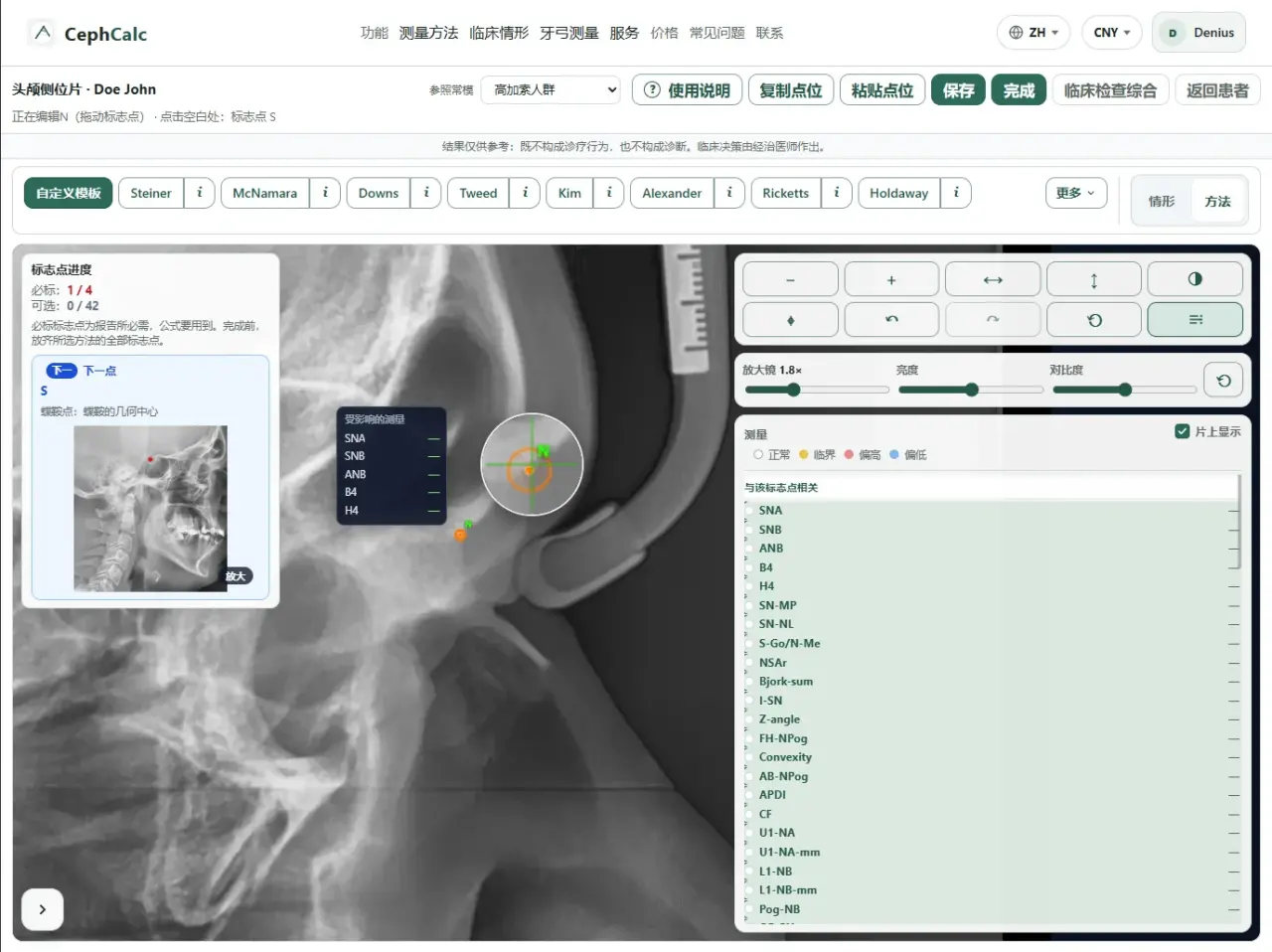Open the CNY currency dropdown
The height and width of the screenshot is (952, 1272).
[x=1112, y=33]
